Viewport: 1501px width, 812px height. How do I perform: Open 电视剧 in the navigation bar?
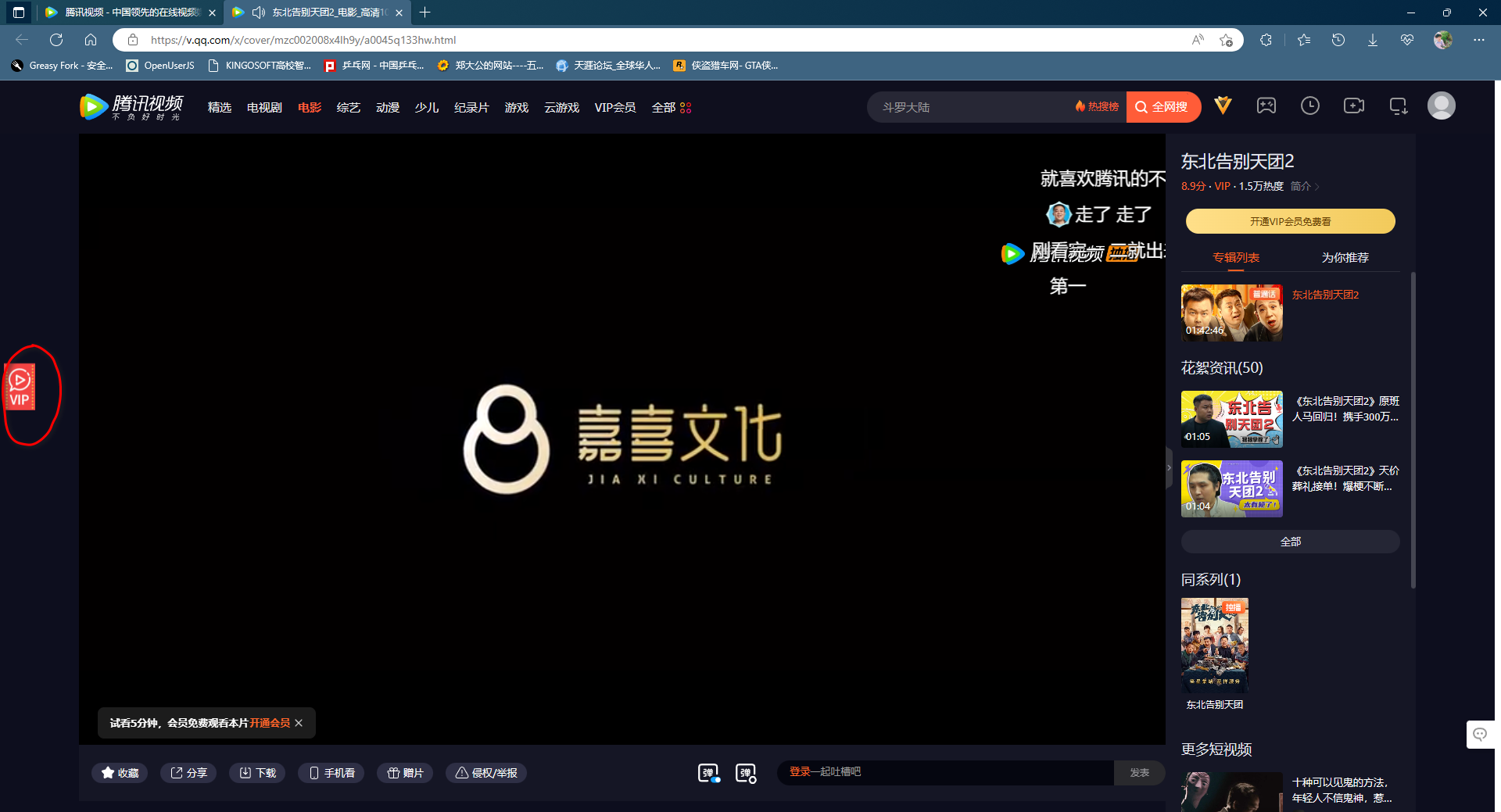pyautogui.click(x=264, y=108)
